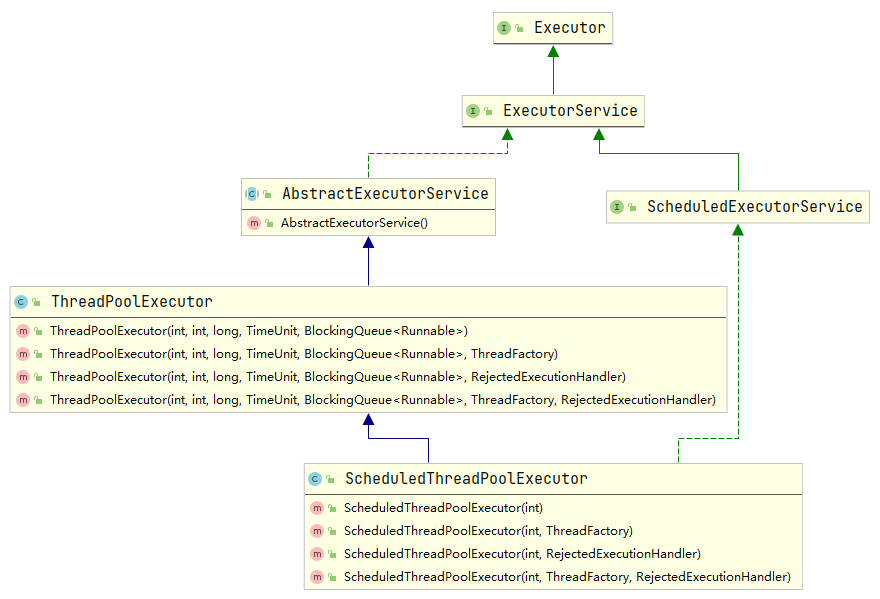Click the public lock icon beside Executor
This screenshot has width=880, height=599.
pos(519,29)
